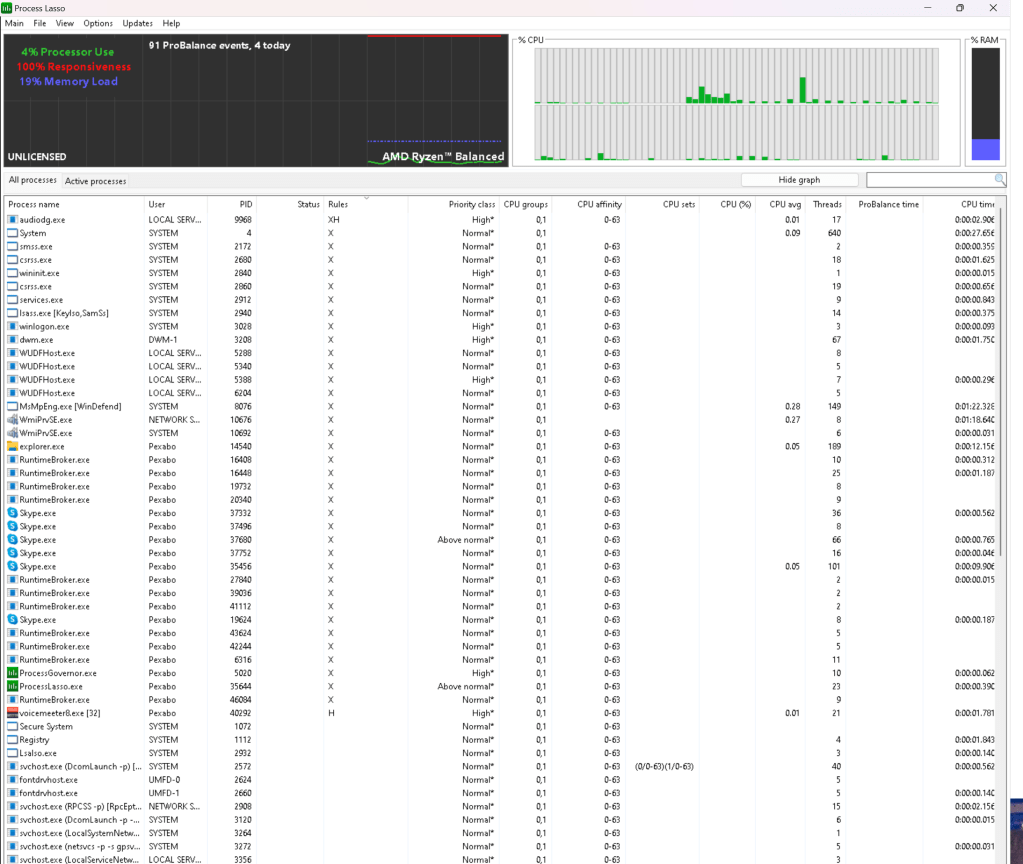Click the services.exe process icon
The height and width of the screenshot is (864, 1023).
click(12, 300)
